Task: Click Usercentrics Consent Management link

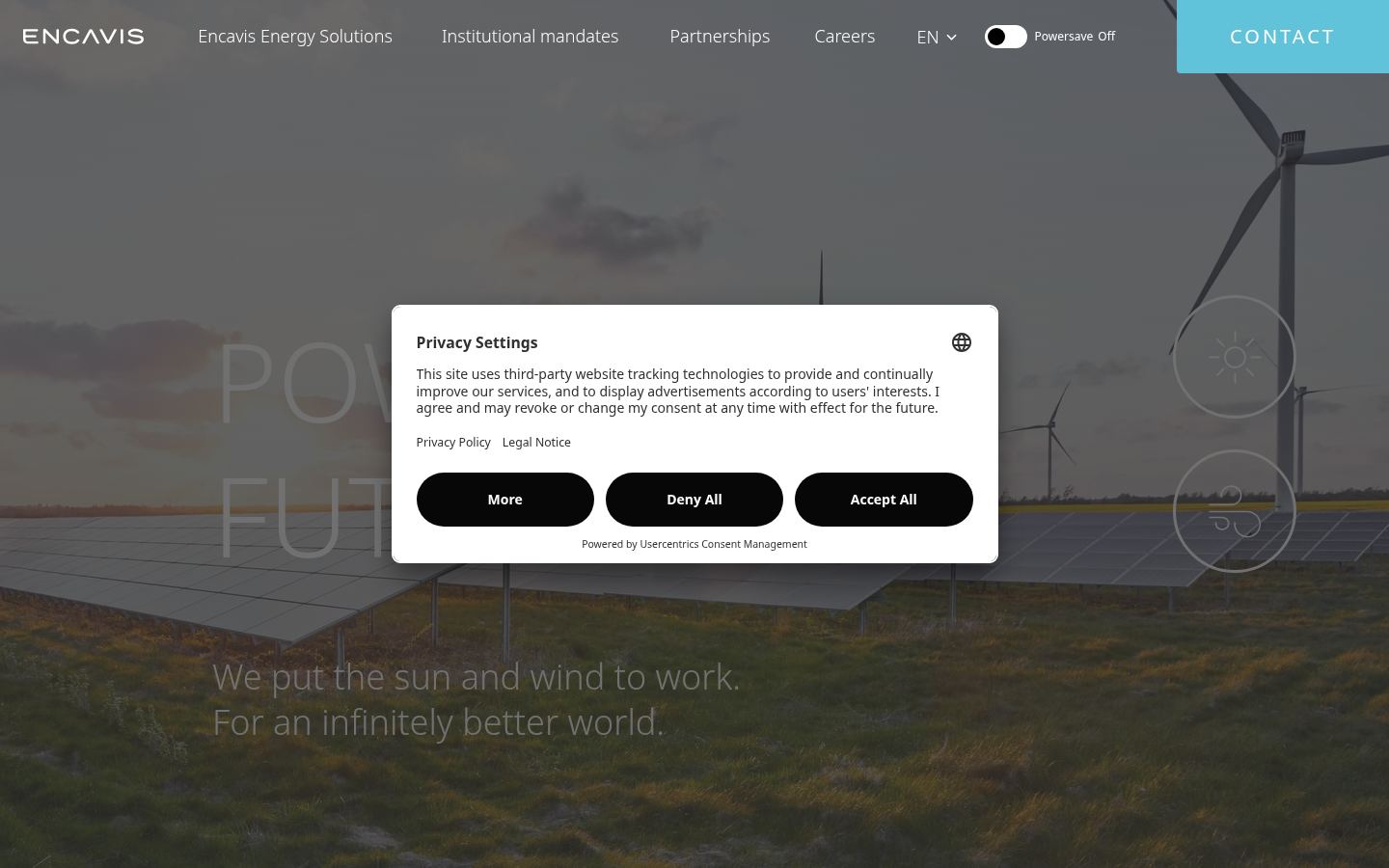Action: 723,544
